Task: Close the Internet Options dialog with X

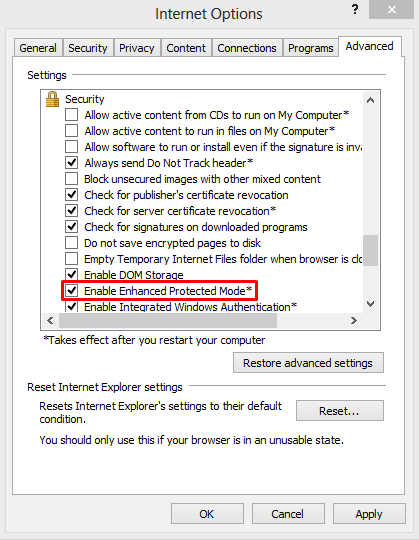Action: pyautogui.click(x=391, y=10)
